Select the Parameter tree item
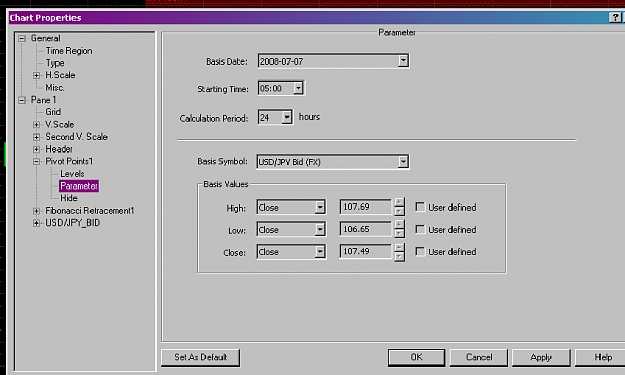625x375 pixels. pyautogui.click(x=79, y=186)
